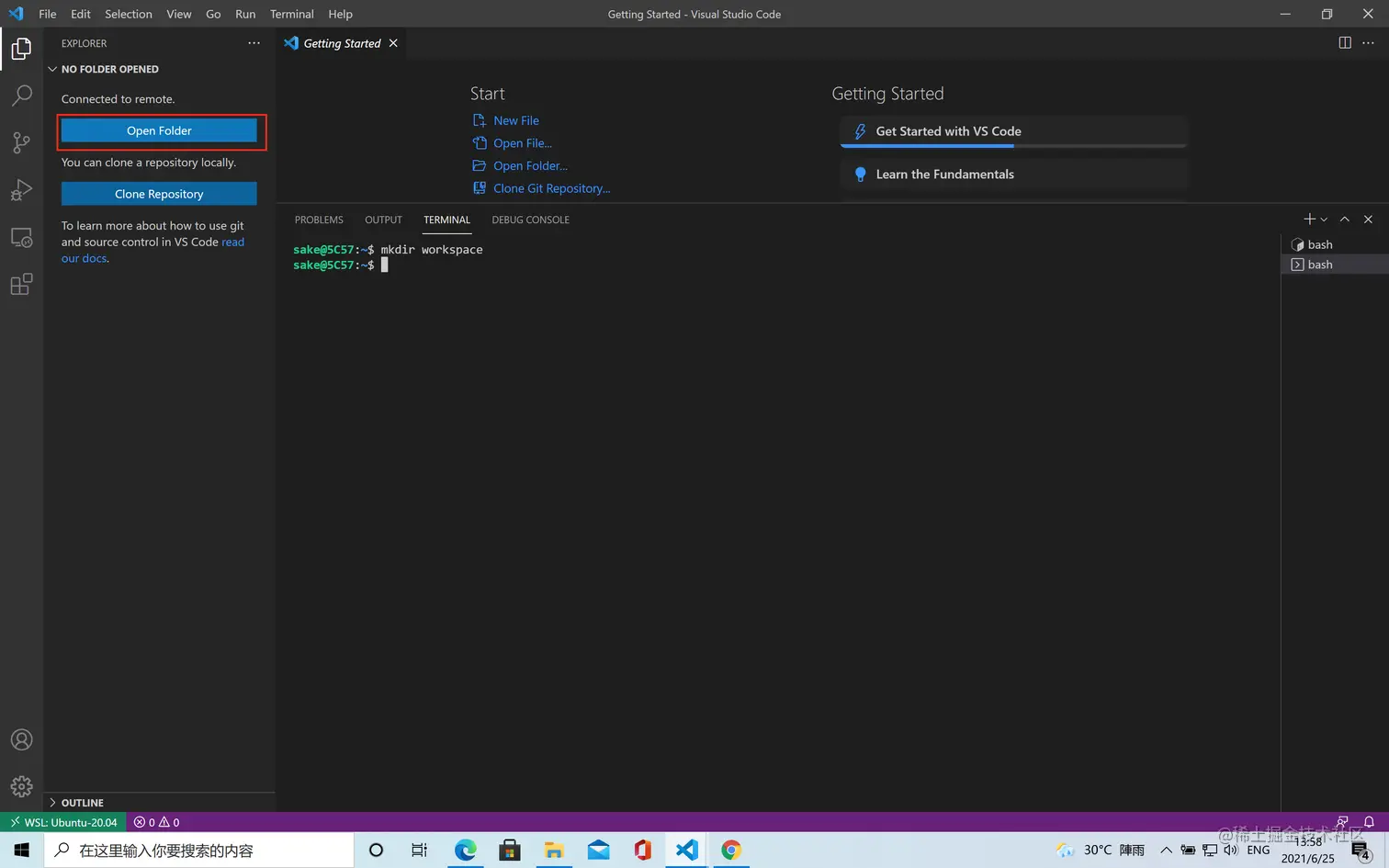
Task: Select the TERMINAL tab
Action: click(447, 220)
